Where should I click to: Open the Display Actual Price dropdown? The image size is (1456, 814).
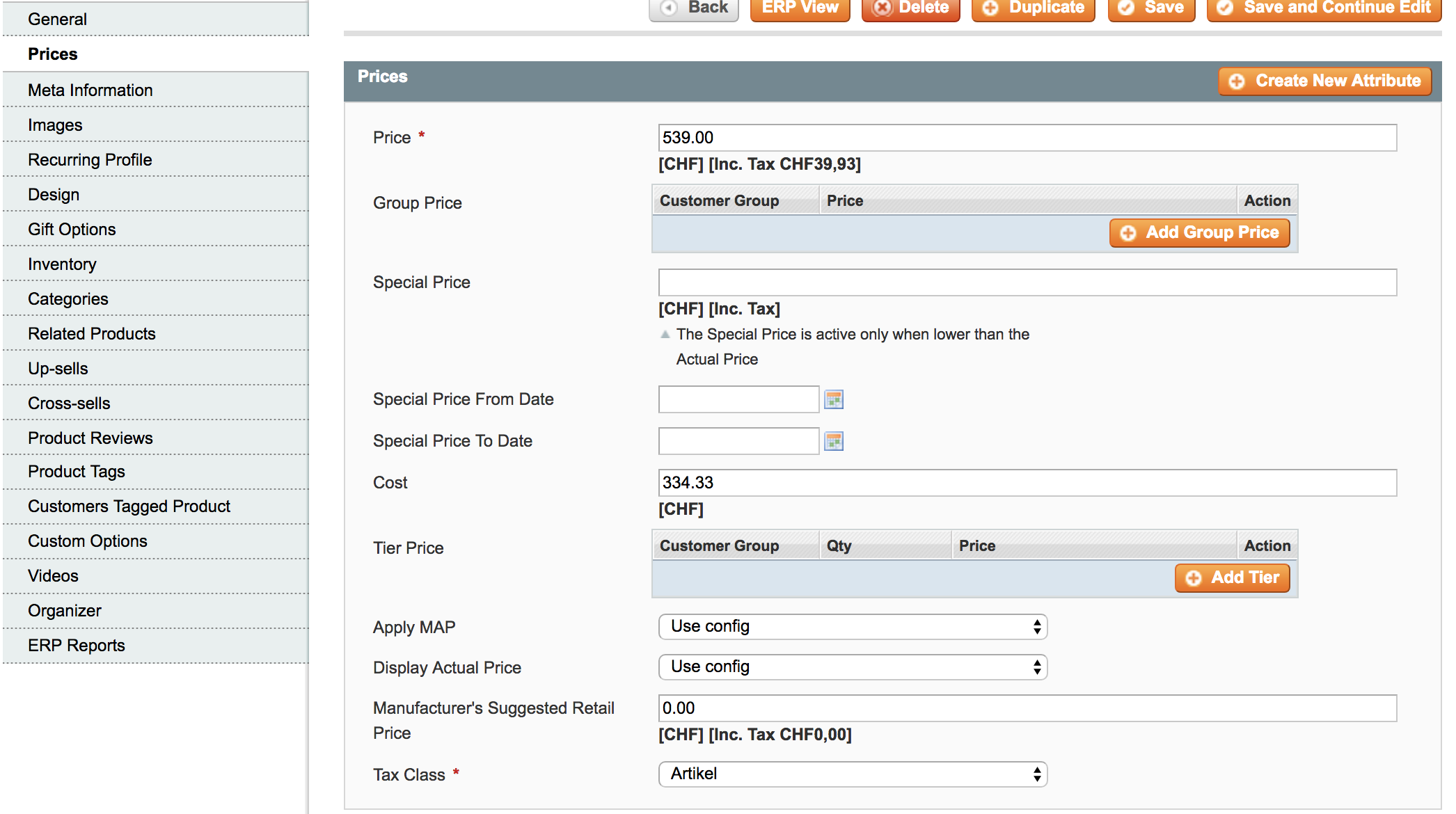point(852,667)
